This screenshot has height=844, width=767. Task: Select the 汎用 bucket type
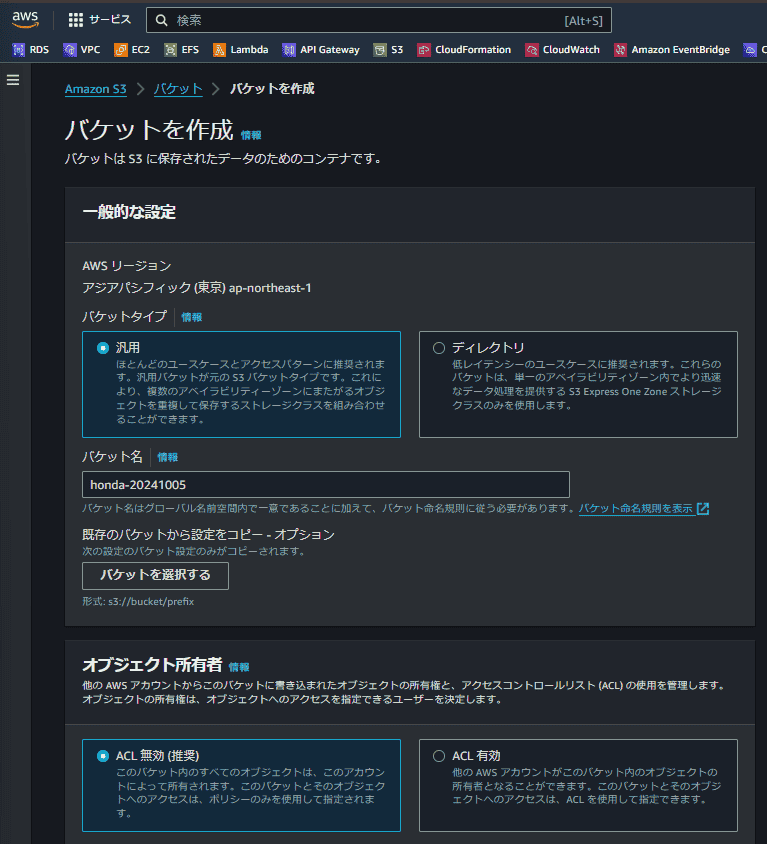click(x=241, y=384)
